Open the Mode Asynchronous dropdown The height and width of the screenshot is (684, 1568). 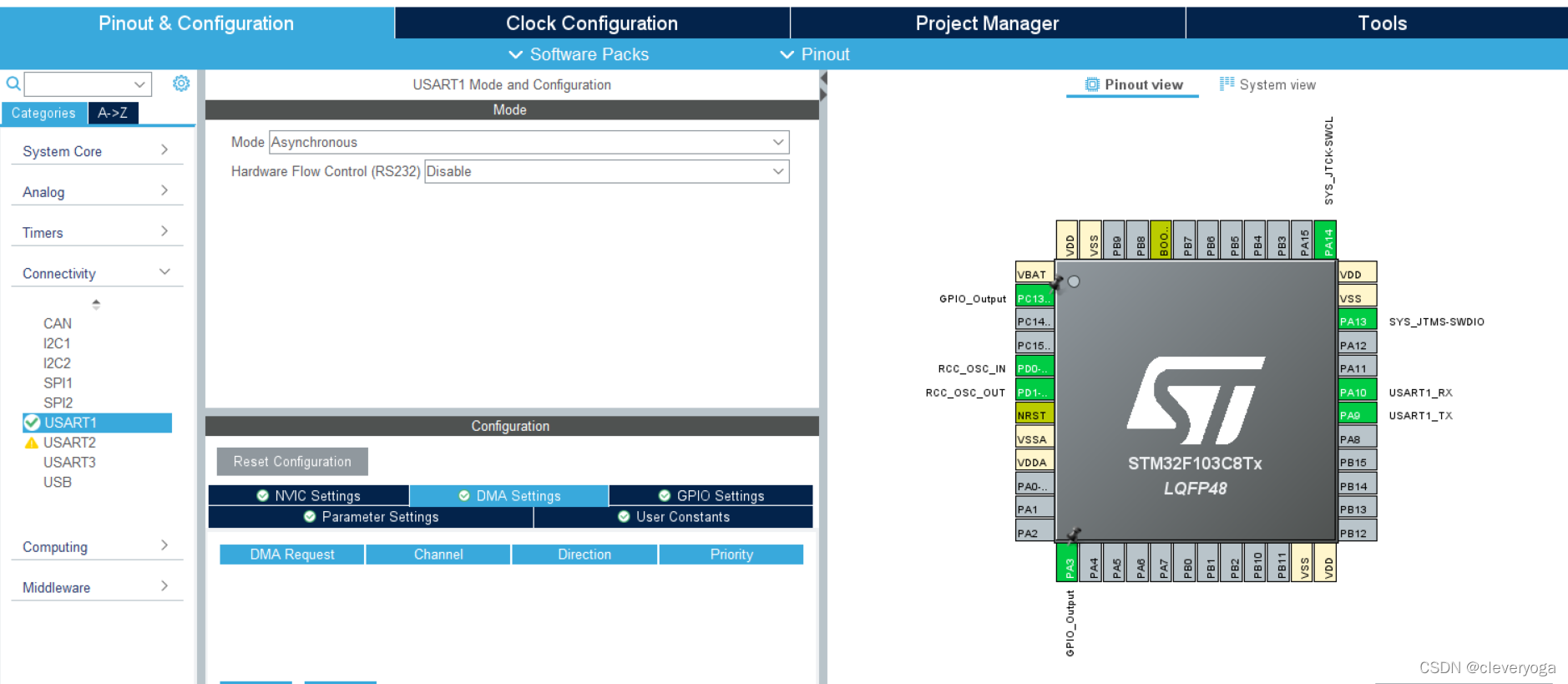(529, 142)
